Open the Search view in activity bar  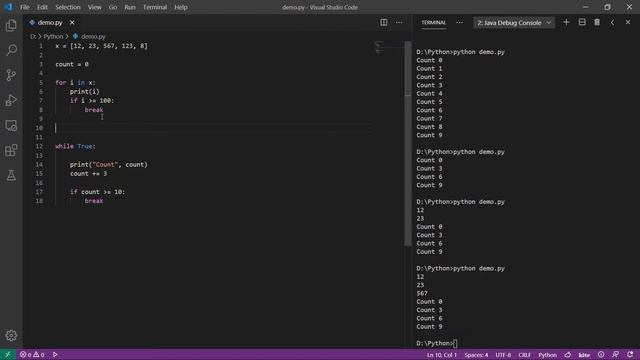(x=11, y=50)
